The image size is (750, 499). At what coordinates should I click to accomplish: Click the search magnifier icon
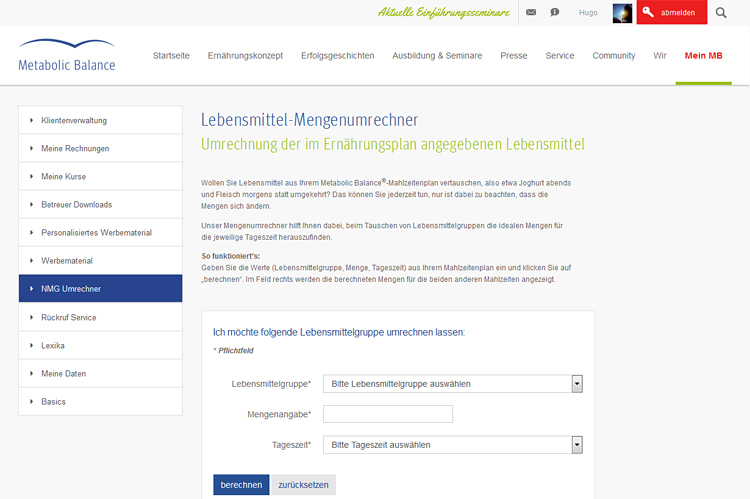pyautogui.click(x=721, y=13)
